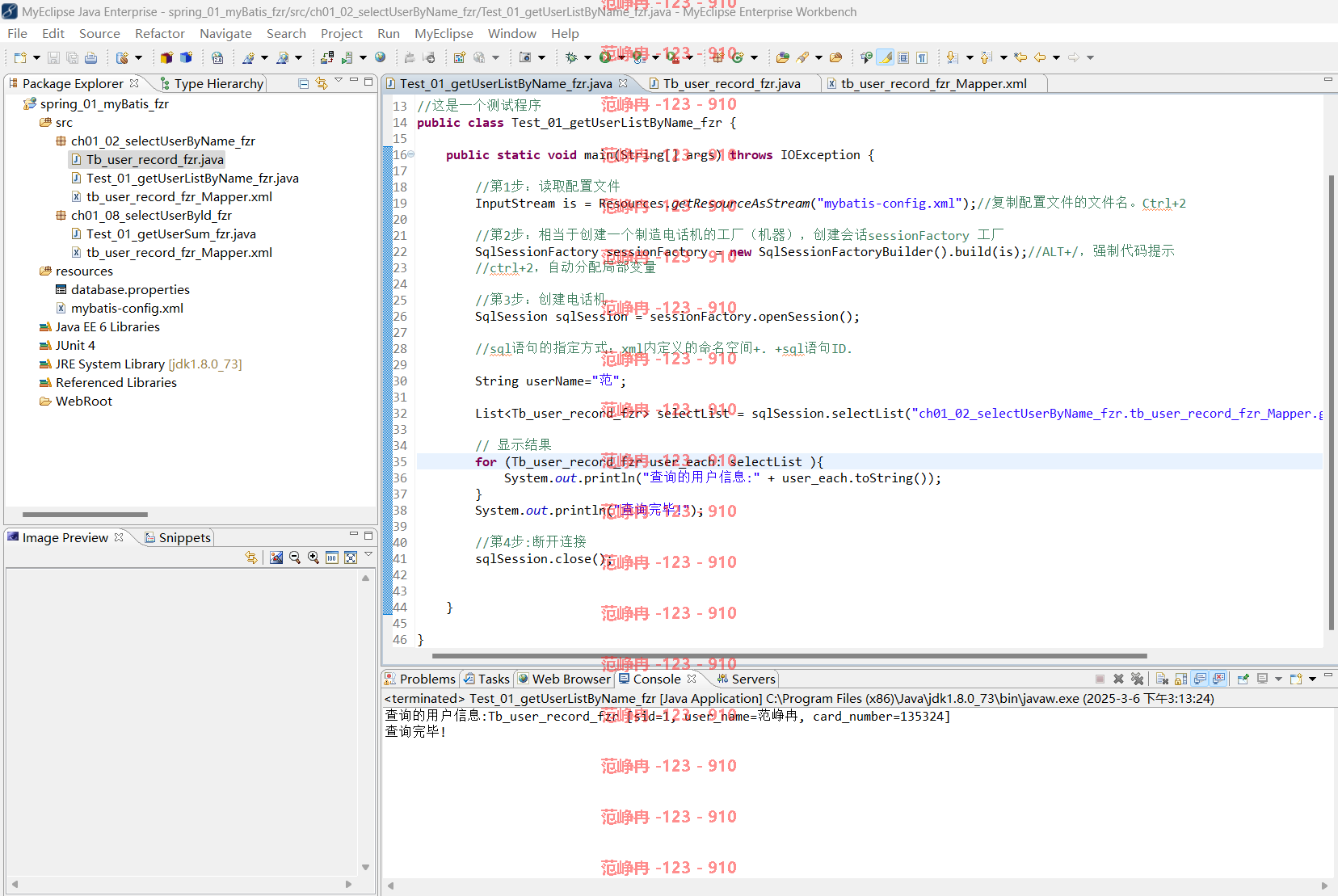Open the Display Selected Console dropdown

click(1278, 679)
